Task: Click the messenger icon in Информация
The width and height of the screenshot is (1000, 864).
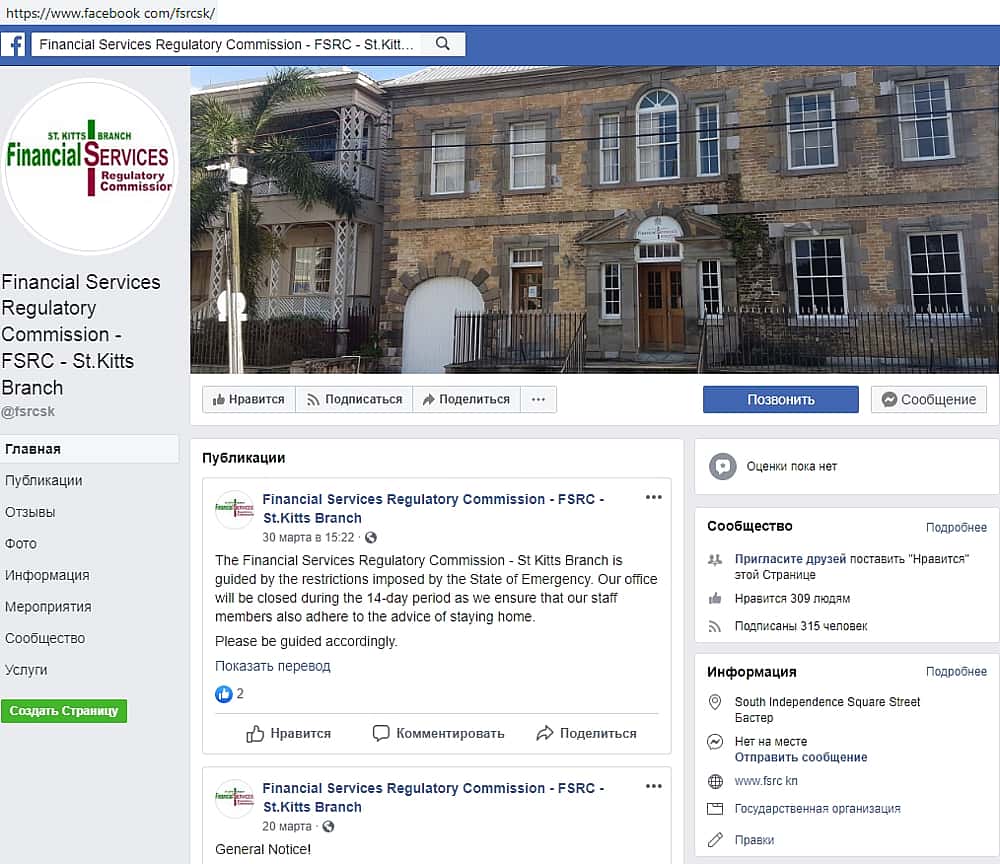Action: click(x=715, y=742)
